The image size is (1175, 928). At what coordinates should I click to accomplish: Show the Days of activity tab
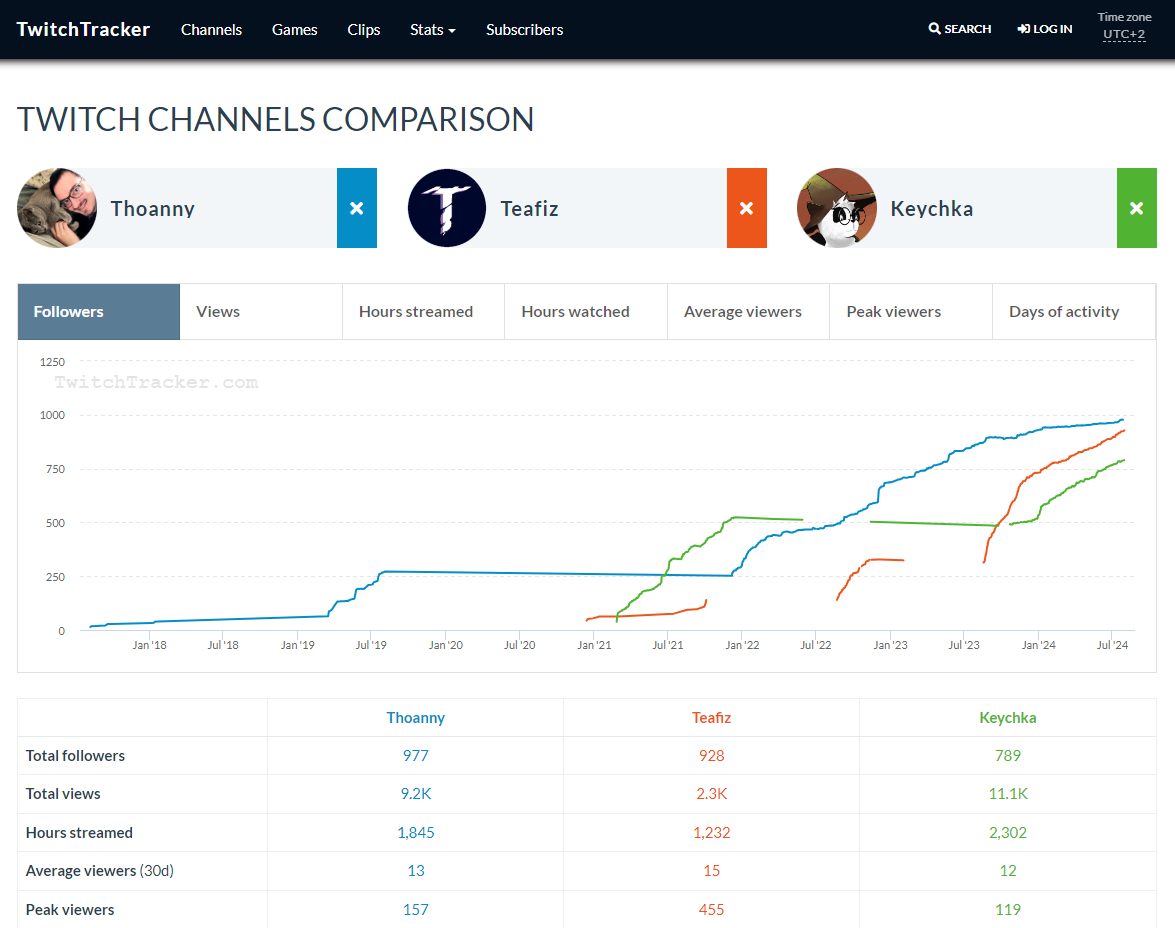tap(1063, 312)
